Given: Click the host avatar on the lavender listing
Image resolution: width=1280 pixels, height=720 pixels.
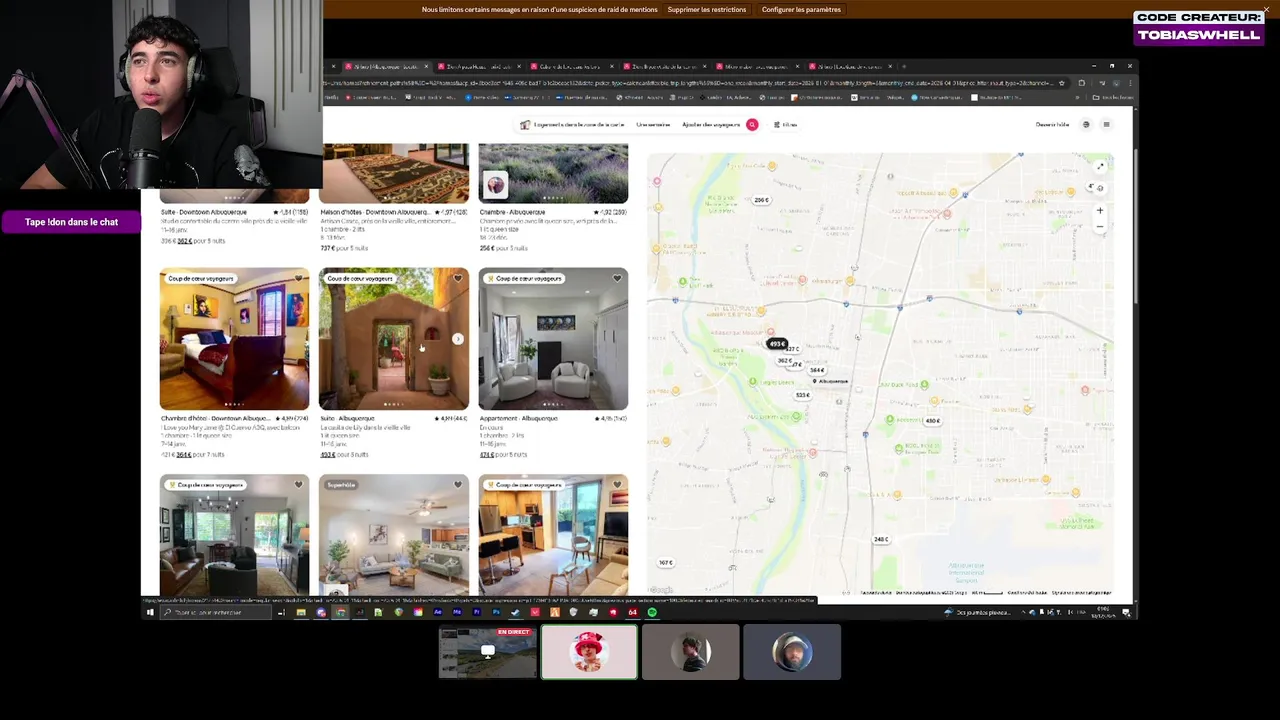Looking at the screenshot, I should point(495,185).
